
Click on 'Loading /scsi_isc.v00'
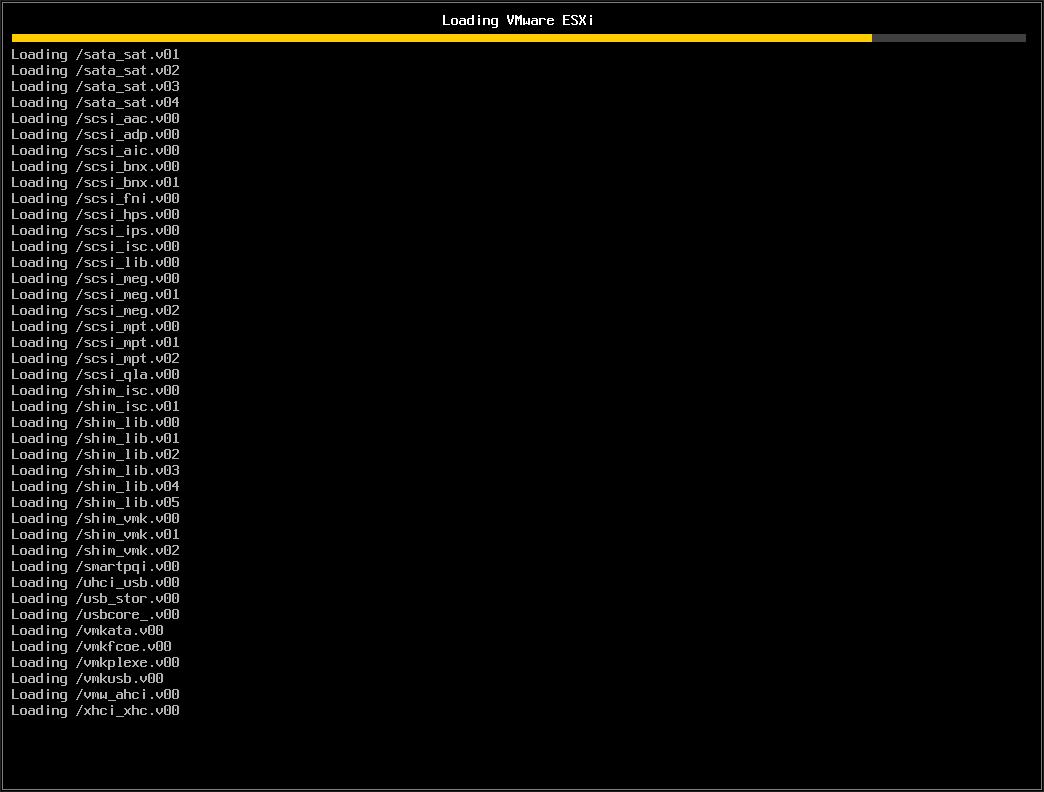[95, 246]
